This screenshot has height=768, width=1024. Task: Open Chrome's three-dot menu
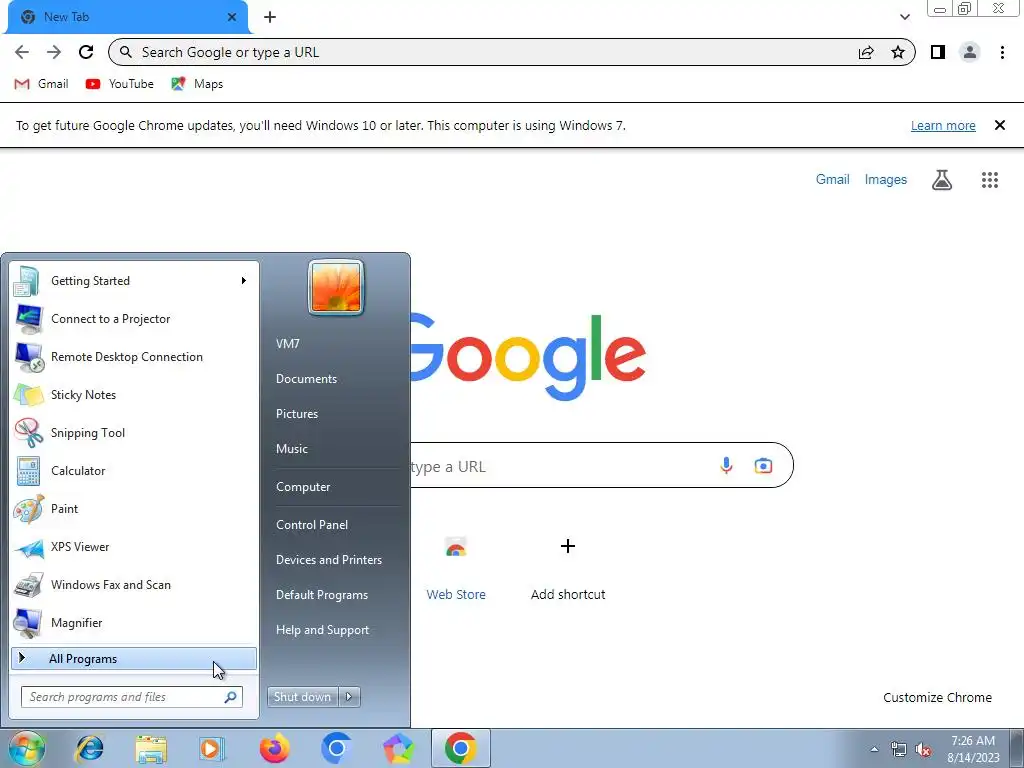[1002, 52]
